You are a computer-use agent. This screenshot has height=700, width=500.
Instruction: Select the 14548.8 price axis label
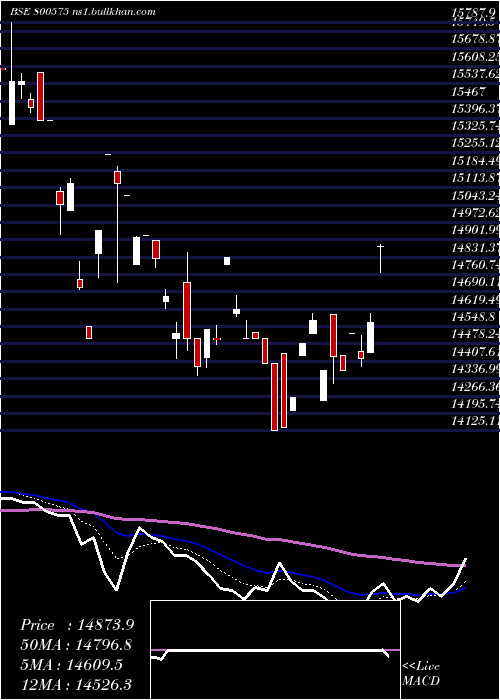click(472, 317)
